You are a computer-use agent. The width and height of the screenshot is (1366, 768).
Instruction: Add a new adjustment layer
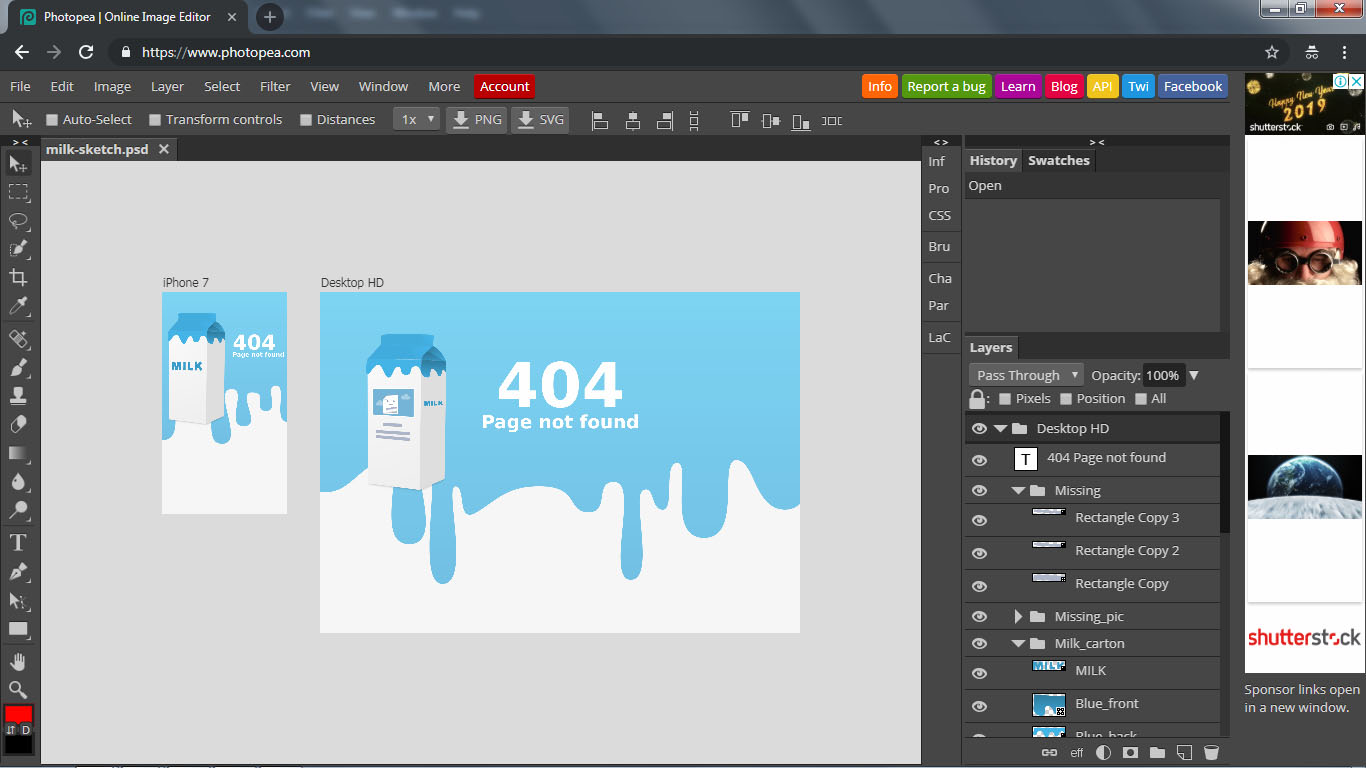click(x=1103, y=752)
